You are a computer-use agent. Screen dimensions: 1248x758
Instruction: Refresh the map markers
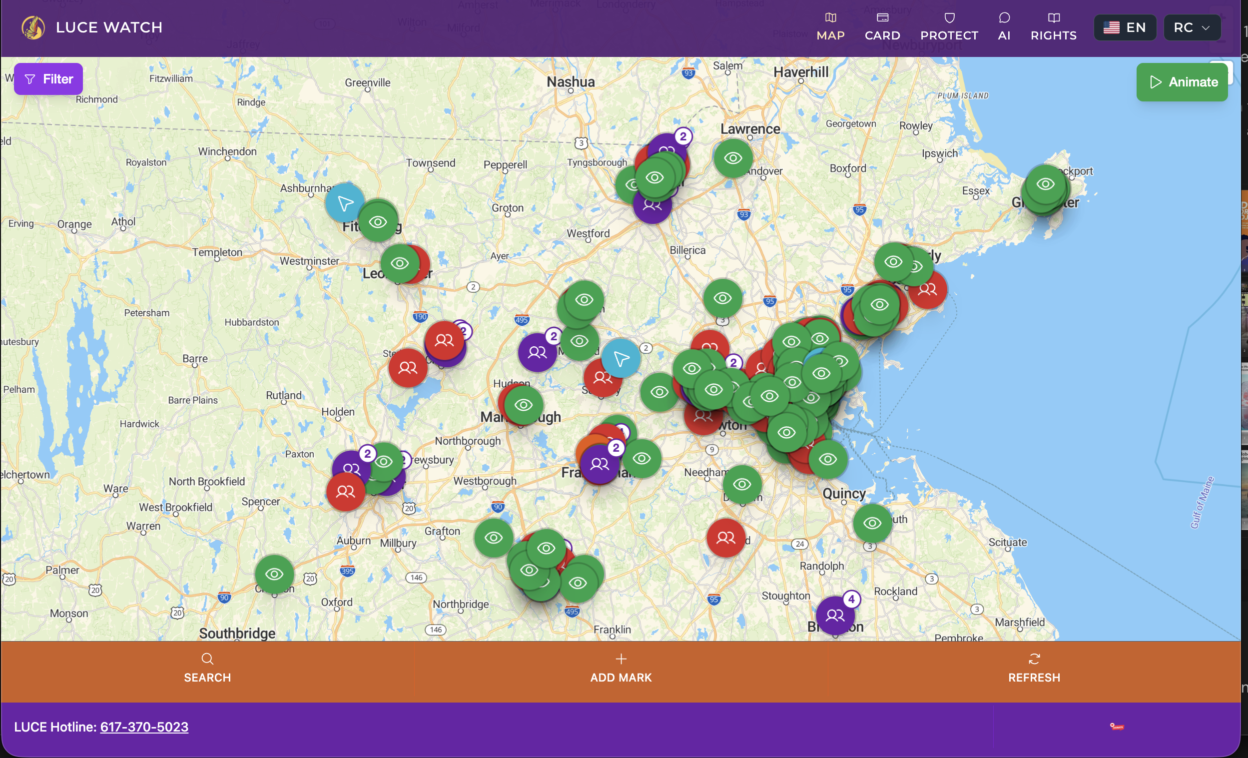point(1034,667)
